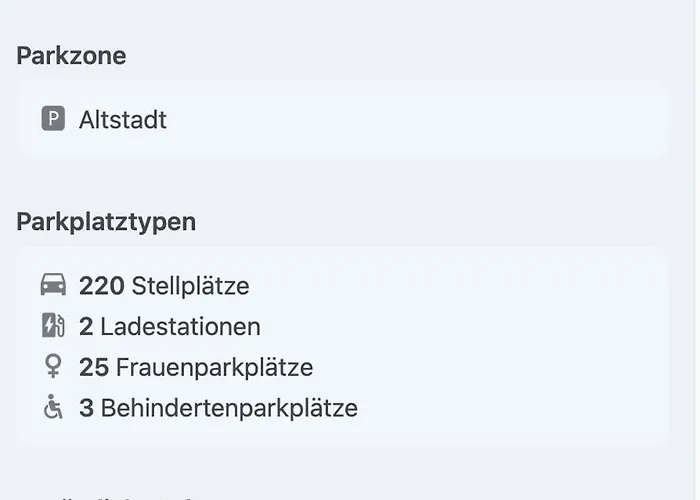The width and height of the screenshot is (700, 500).
Task: Click the Stellplätze label
Action: (189, 286)
